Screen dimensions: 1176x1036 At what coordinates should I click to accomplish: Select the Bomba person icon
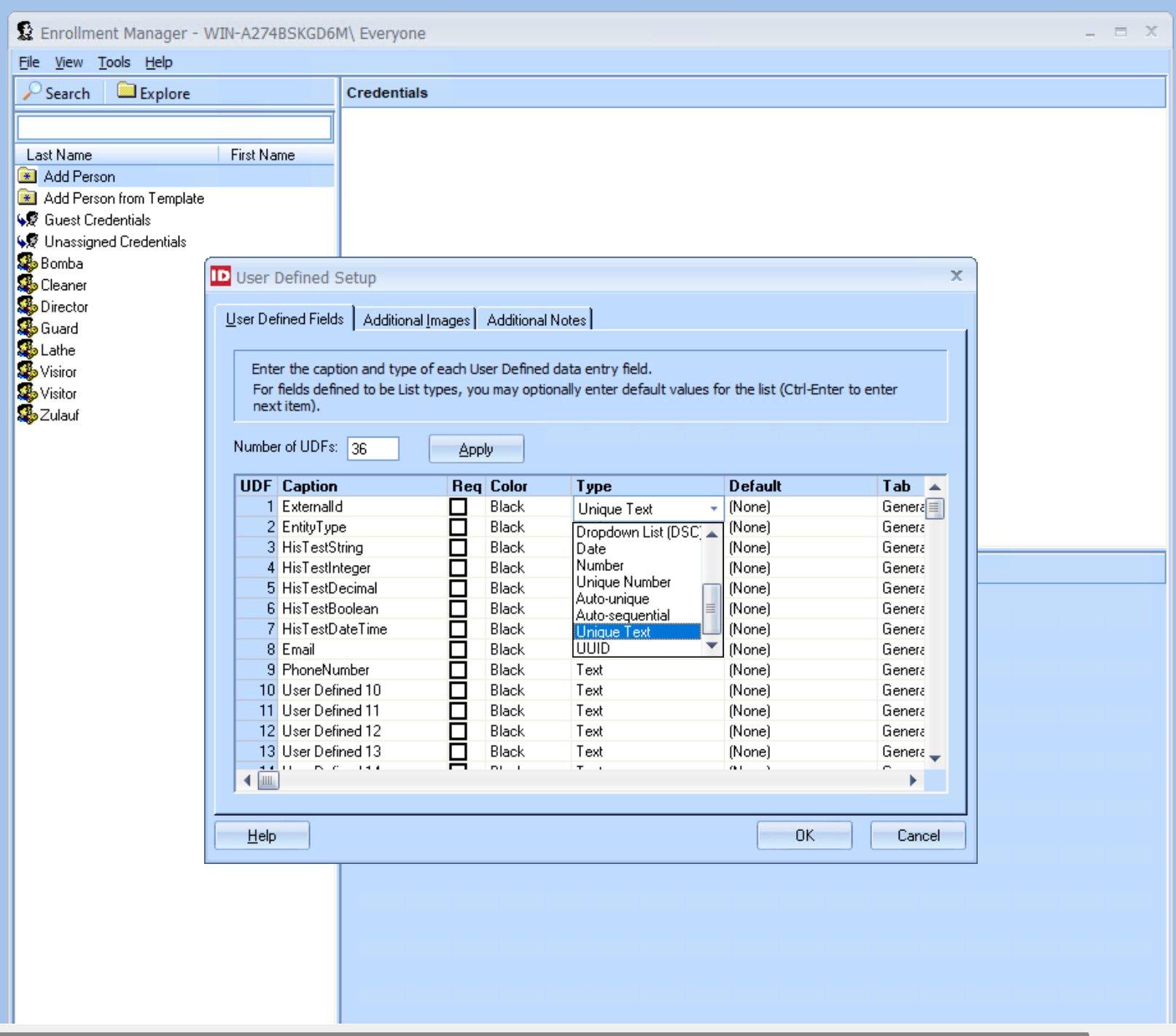tap(28, 262)
